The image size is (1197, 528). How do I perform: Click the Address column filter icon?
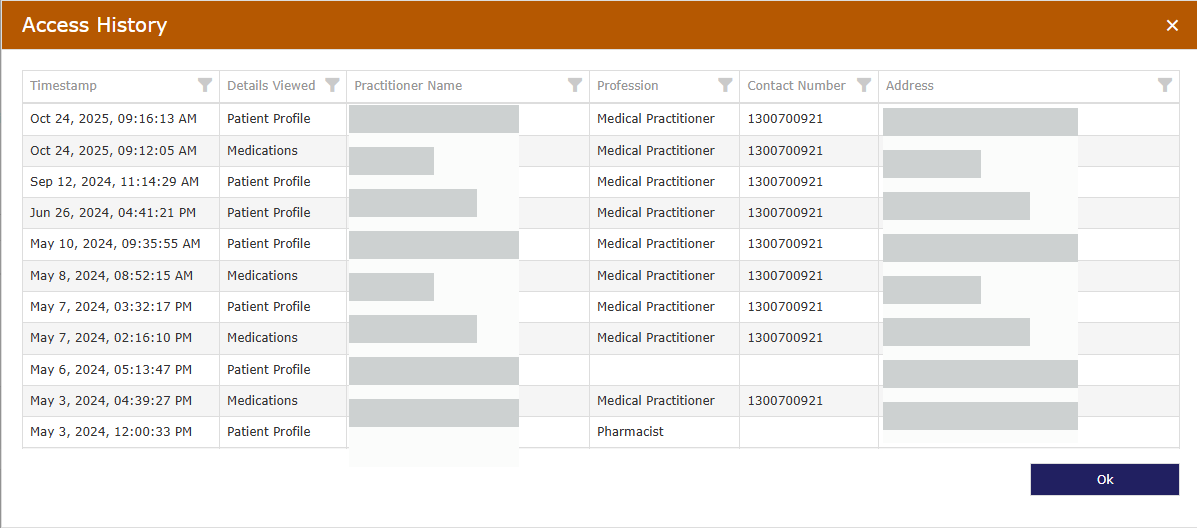[x=1165, y=86]
